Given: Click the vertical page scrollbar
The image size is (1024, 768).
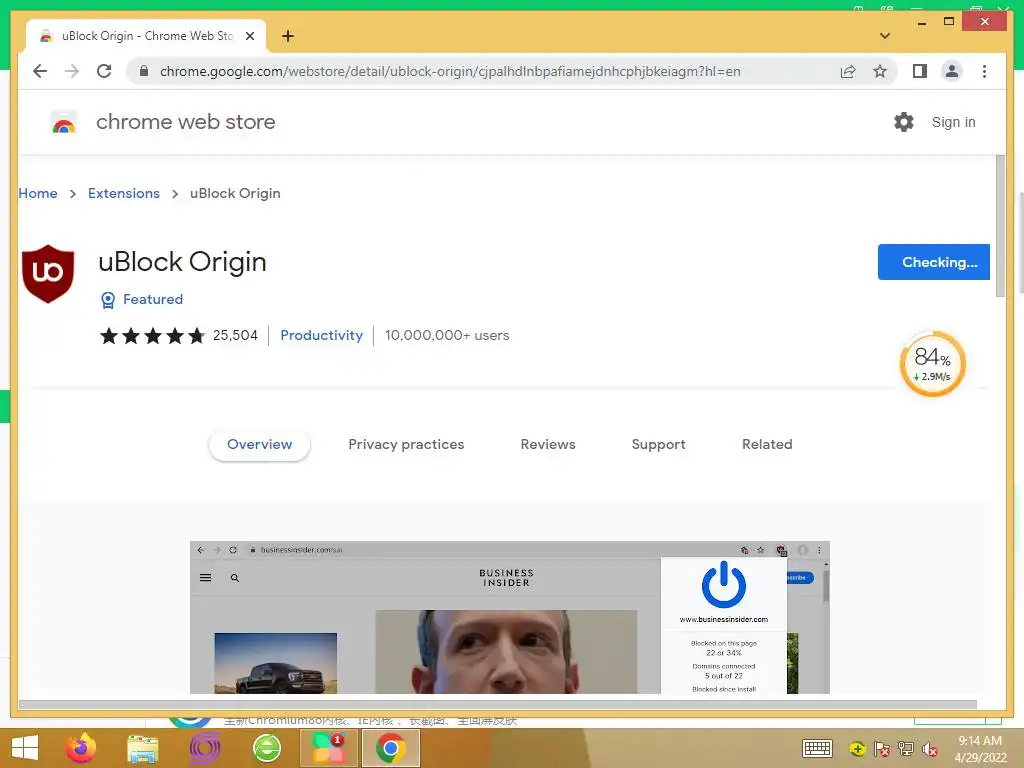Looking at the screenshot, I should pyautogui.click(x=1000, y=226).
